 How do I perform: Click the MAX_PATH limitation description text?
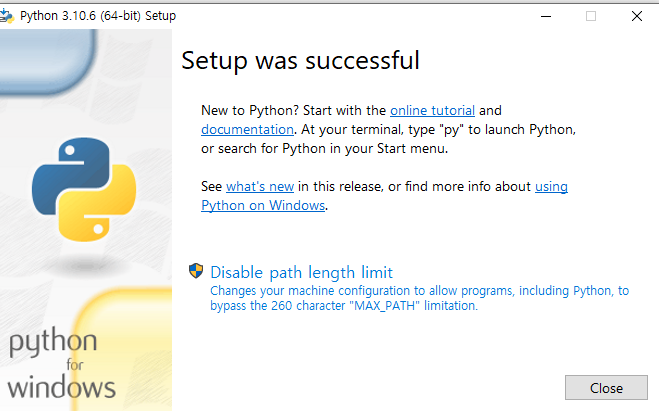[419, 298]
